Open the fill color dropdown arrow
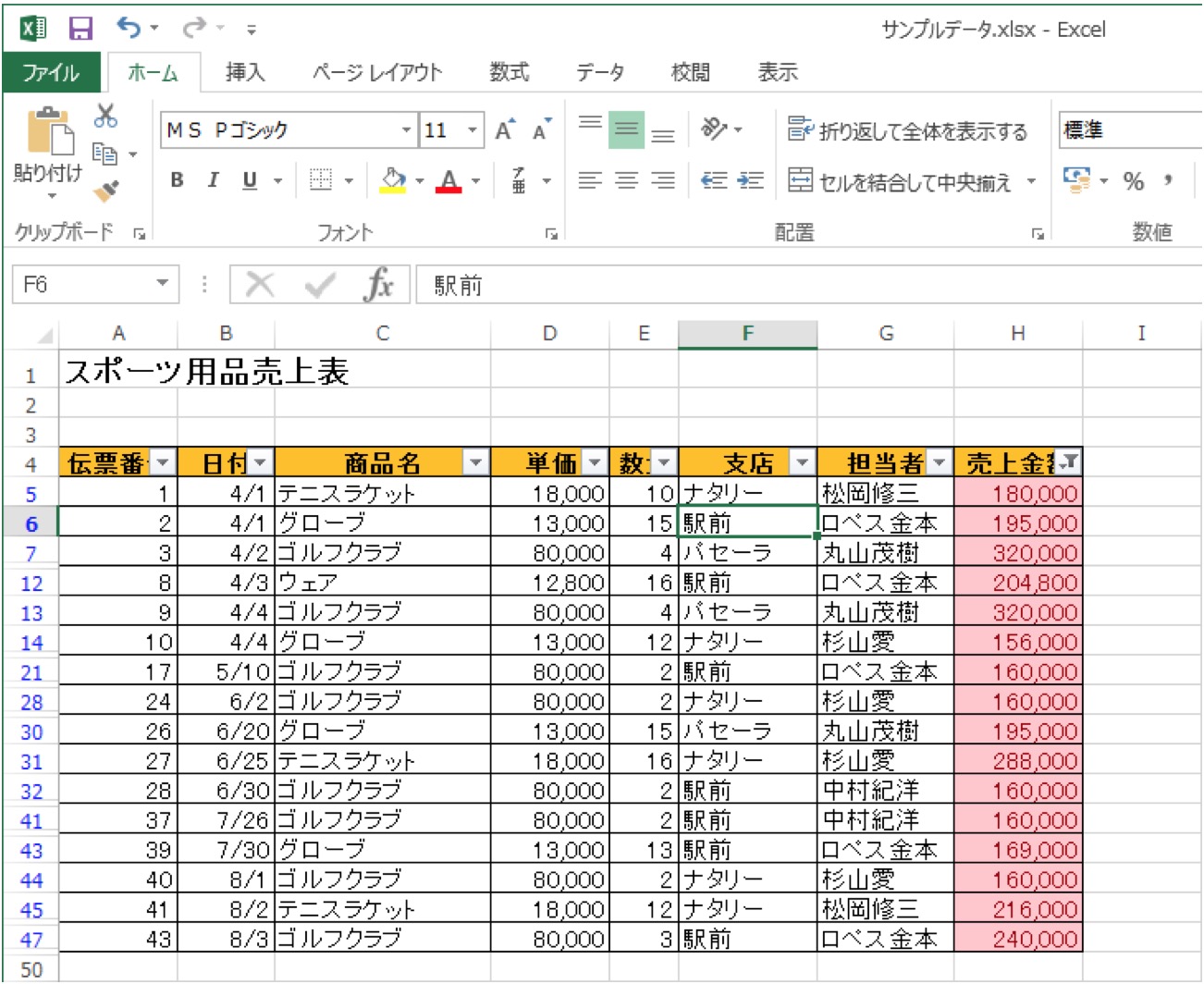1204x984 pixels. (420, 181)
